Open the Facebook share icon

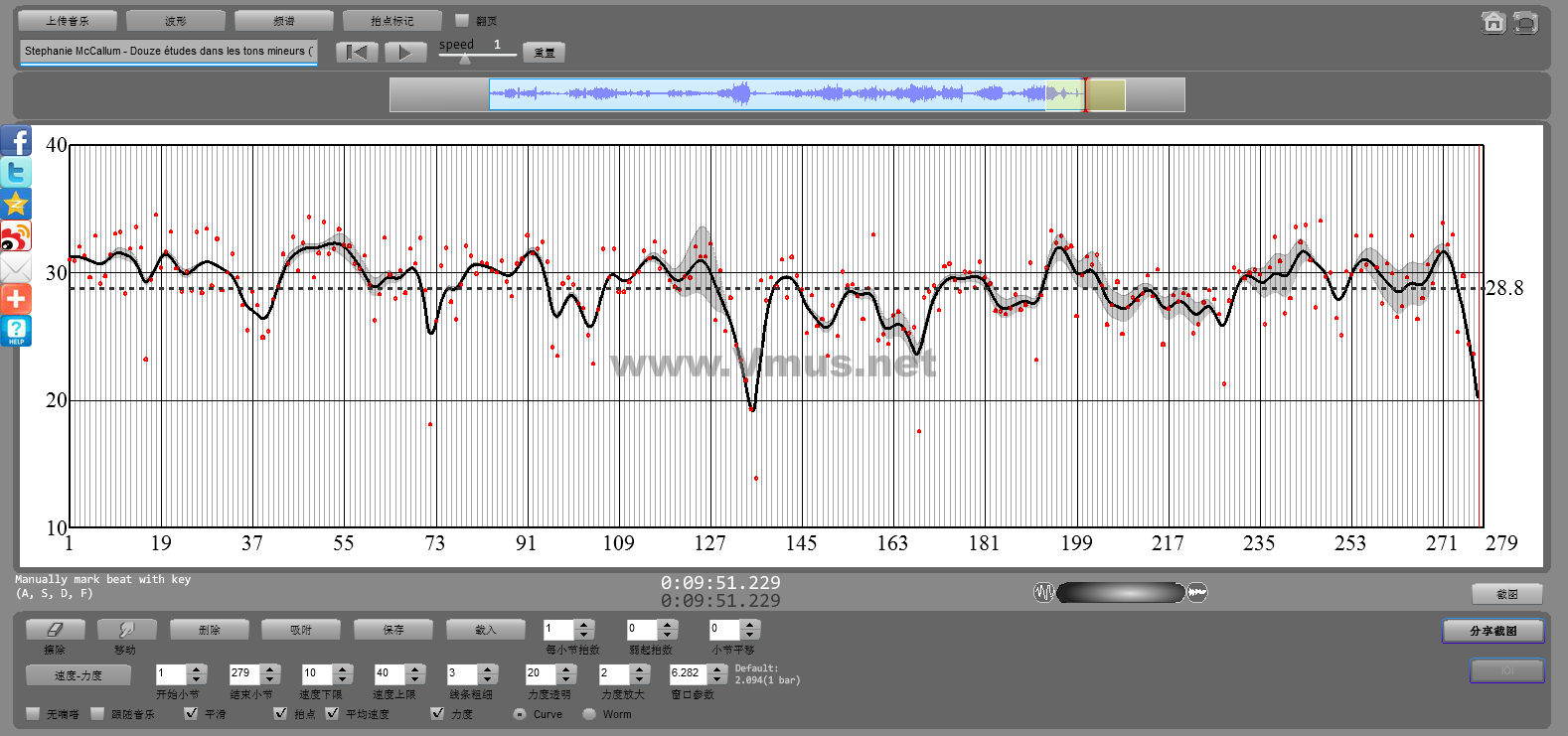pyautogui.click(x=16, y=140)
